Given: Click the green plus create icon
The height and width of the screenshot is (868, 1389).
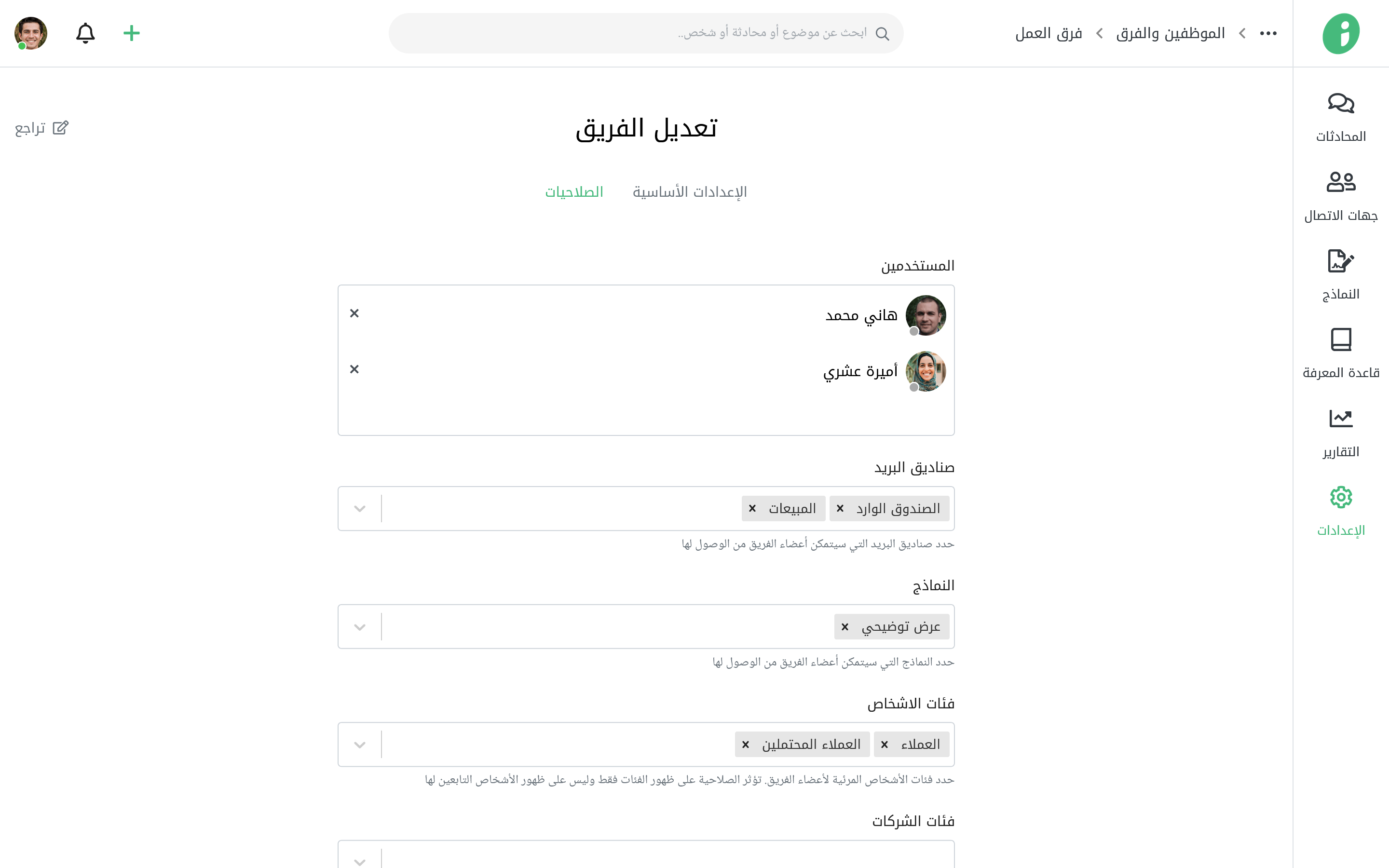Looking at the screenshot, I should [x=132, y=33].
